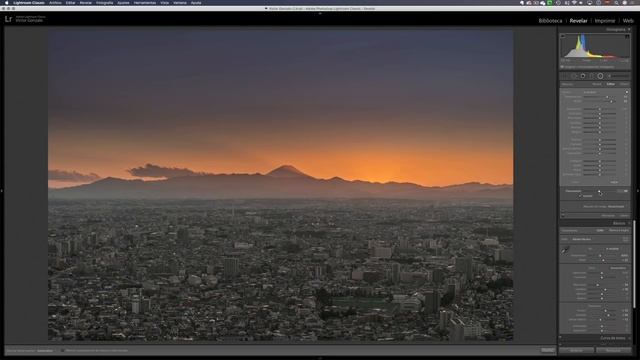This screenshot has width=640, height=360.
Task: Open the Apple menu
Action: pyautogui.click(x=6, y=2)
